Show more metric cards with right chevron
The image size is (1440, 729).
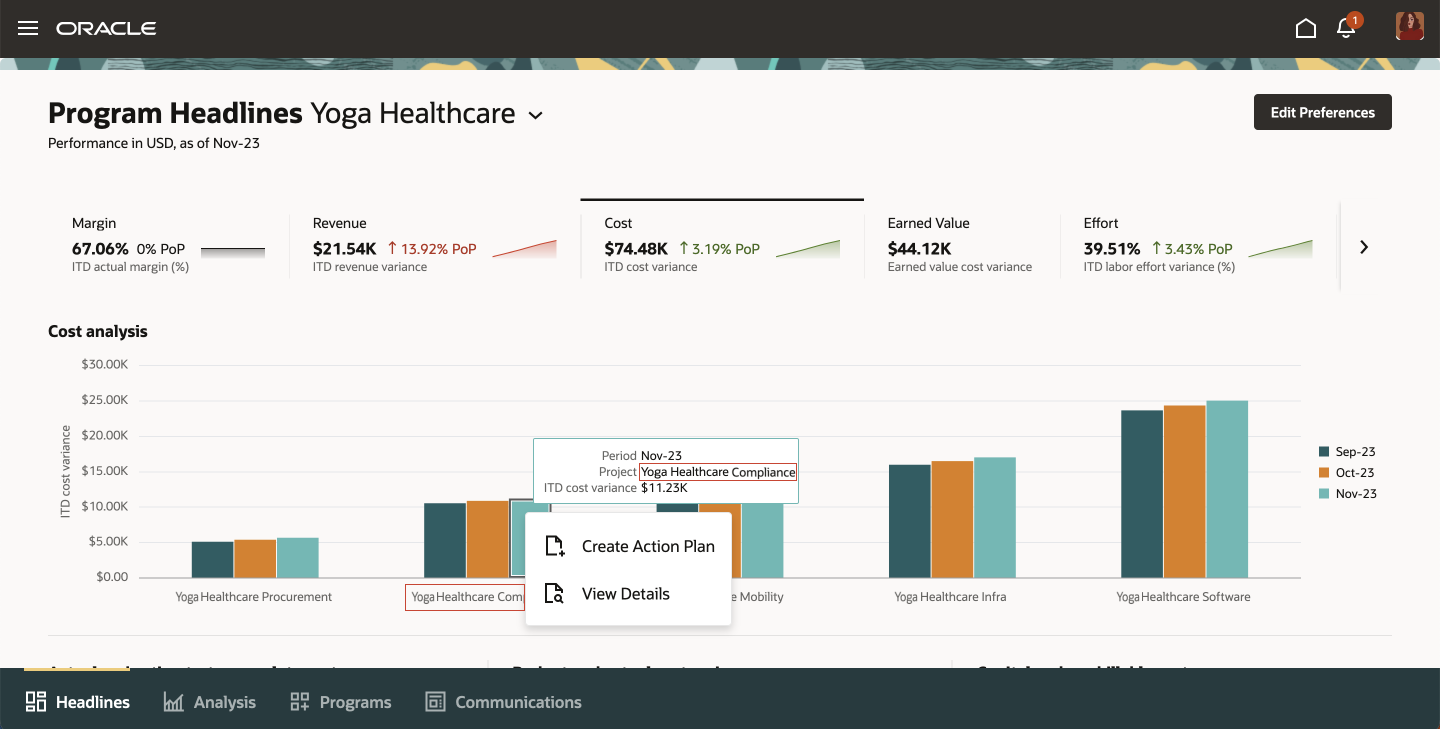click(x=1364, y=247)
